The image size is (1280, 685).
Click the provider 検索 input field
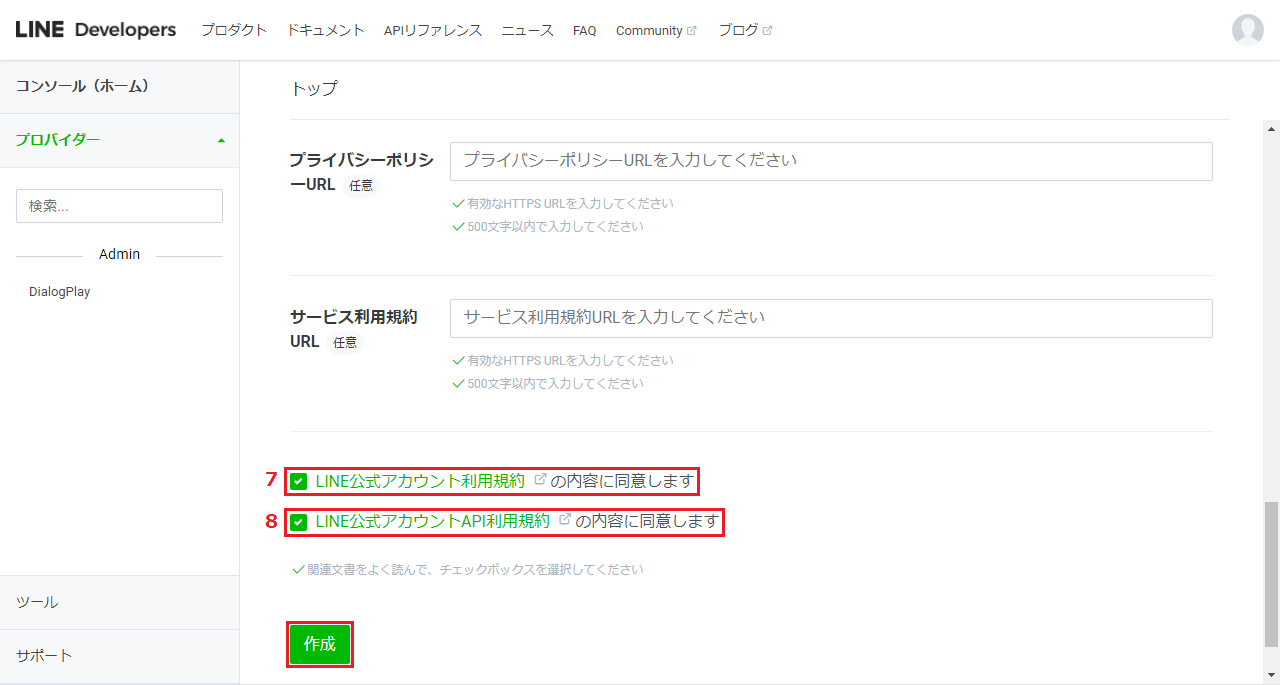click(x=119, y=206)
